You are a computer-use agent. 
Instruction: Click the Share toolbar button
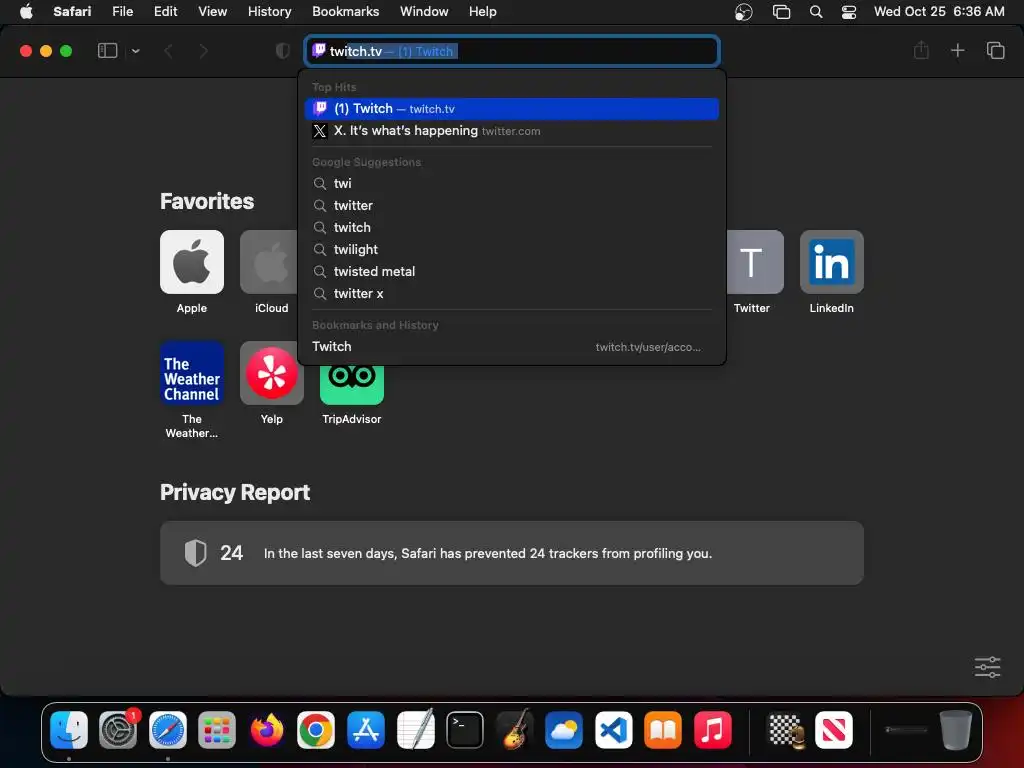(x=921, y=50)
